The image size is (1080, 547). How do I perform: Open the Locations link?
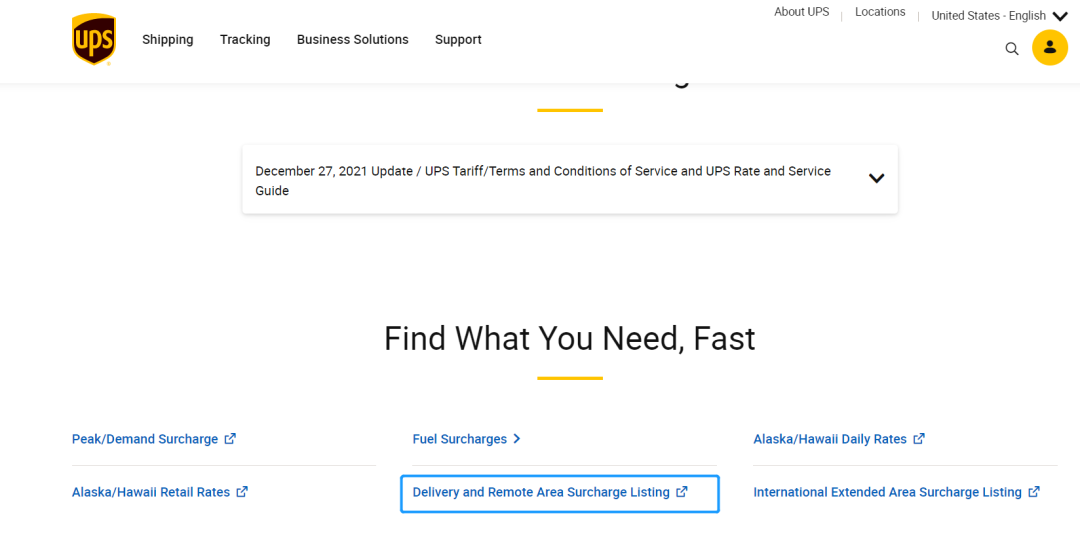point(880,12)
